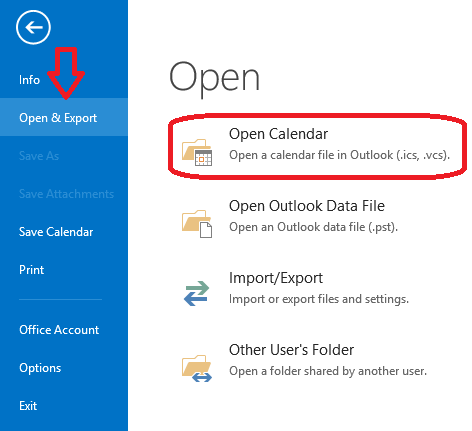The image size is (472, 431).
Task: Click the Open Outlook Data File title
Action: [307, 206]
